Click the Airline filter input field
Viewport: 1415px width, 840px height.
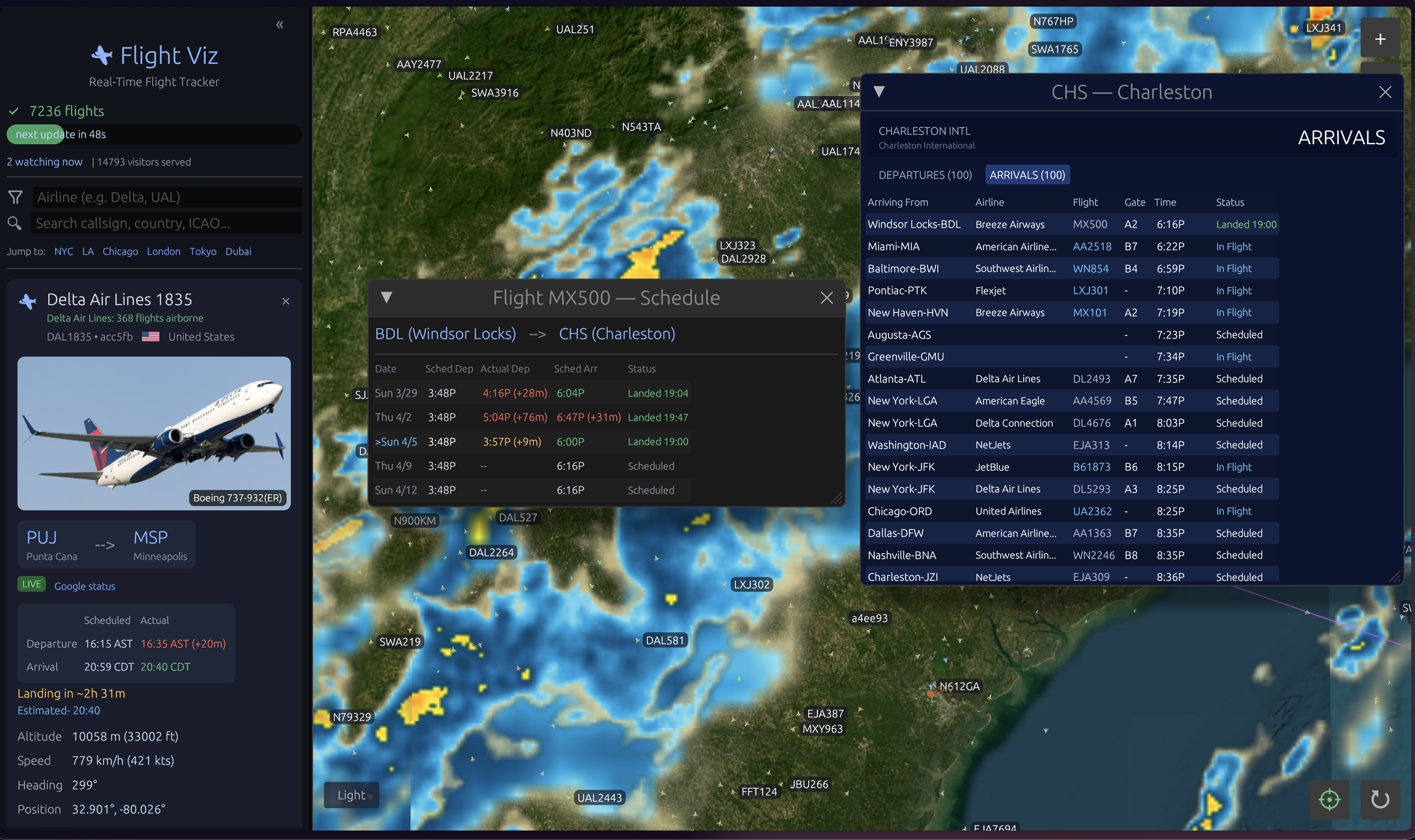pyautogui.click(x=167, y=197)
